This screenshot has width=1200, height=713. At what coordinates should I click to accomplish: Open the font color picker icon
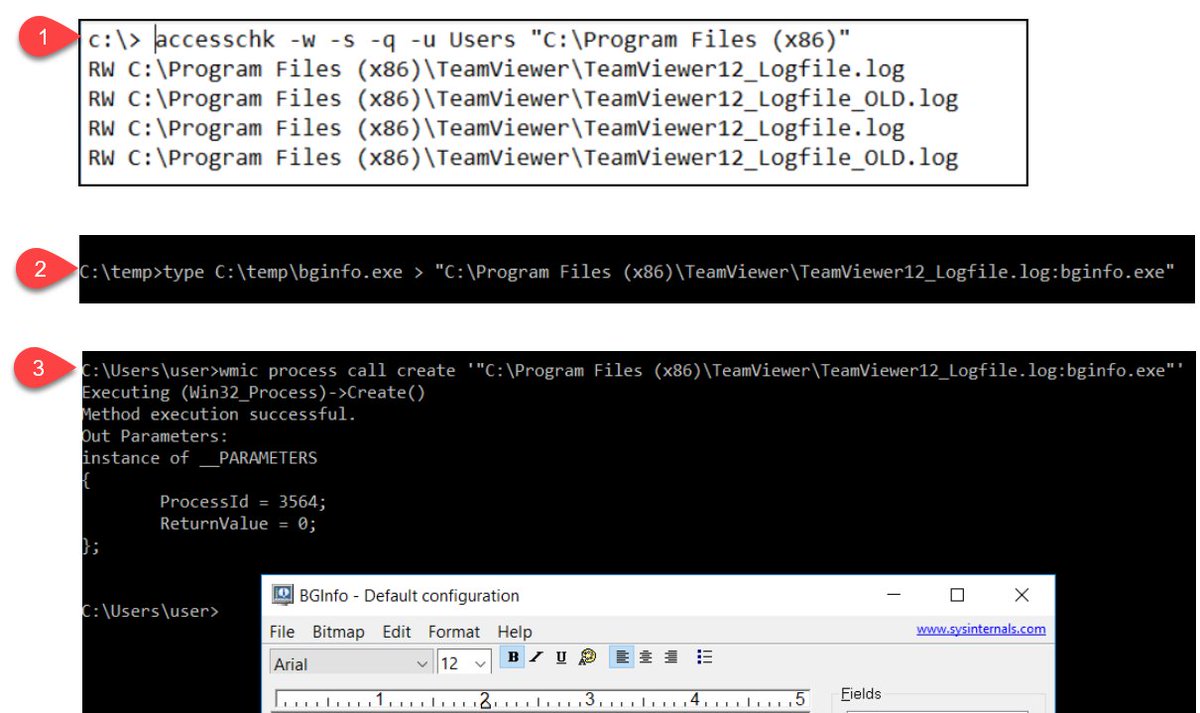point(588,657)
